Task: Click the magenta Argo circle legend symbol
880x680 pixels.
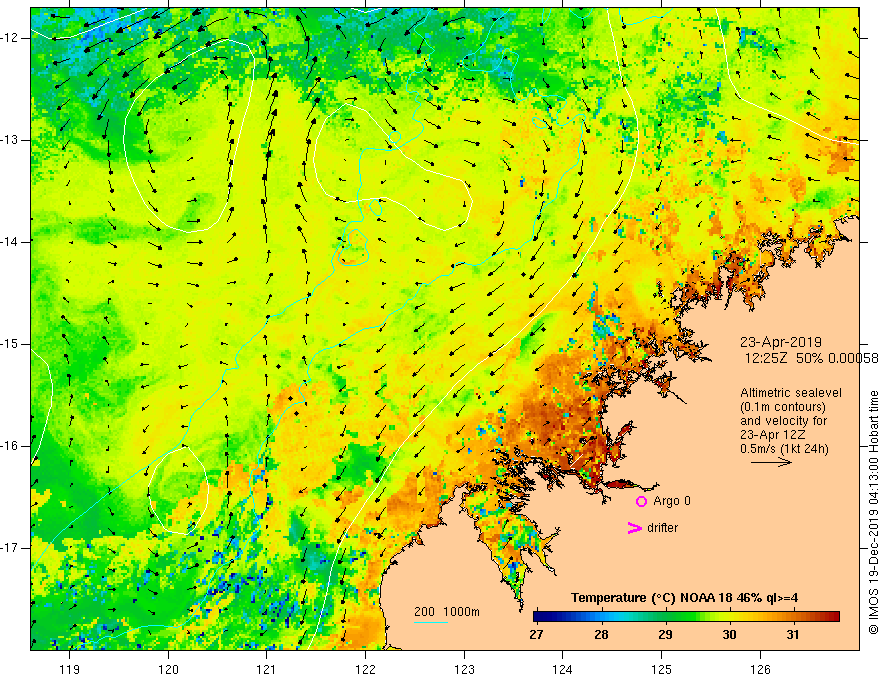Action: 641,501
